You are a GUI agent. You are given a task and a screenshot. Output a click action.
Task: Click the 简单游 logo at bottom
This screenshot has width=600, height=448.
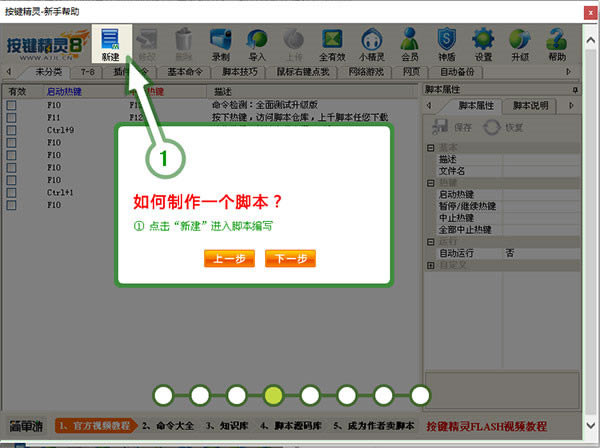[26, 426]
